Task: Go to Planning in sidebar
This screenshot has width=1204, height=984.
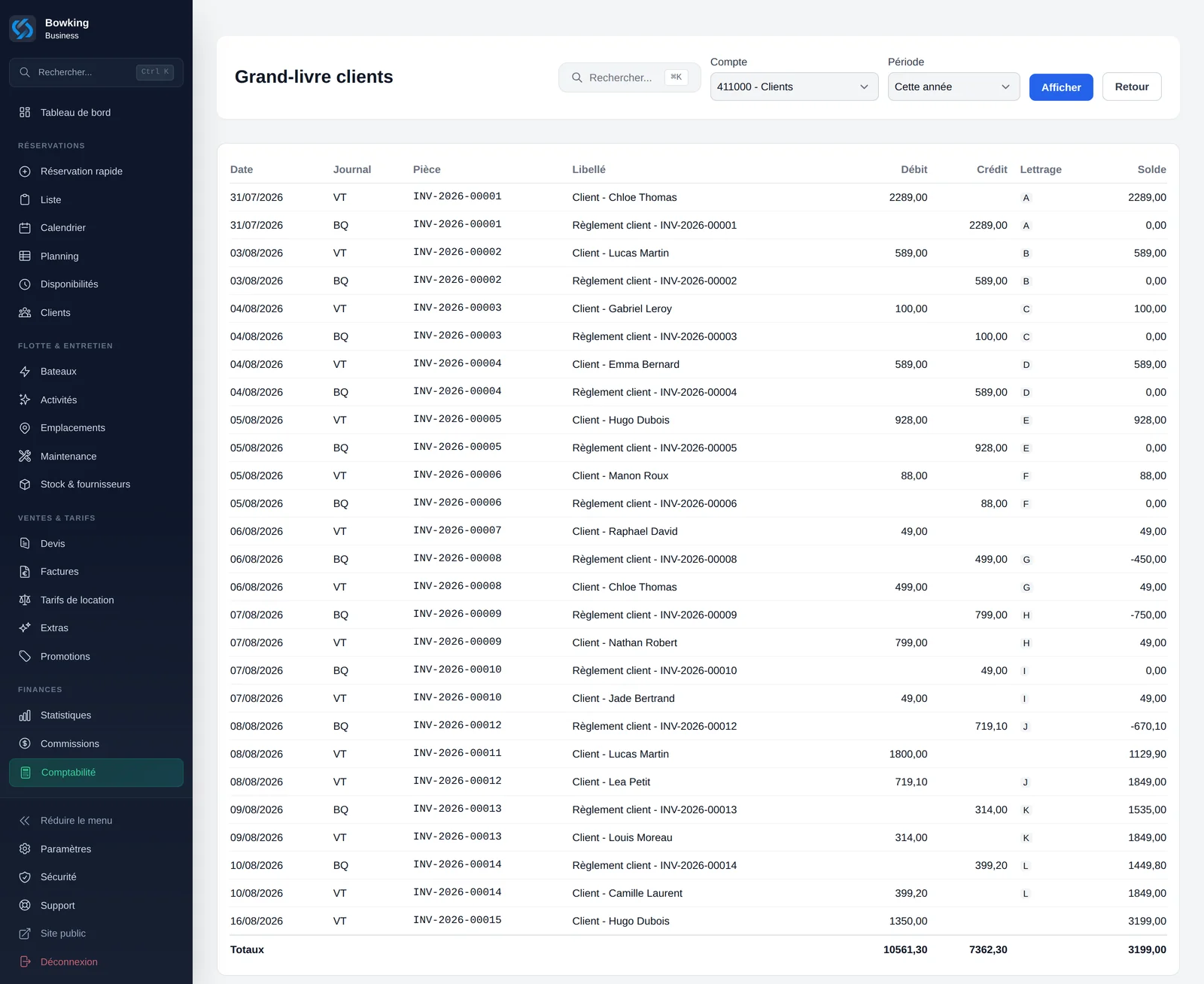Action: [x=96, y=257]
